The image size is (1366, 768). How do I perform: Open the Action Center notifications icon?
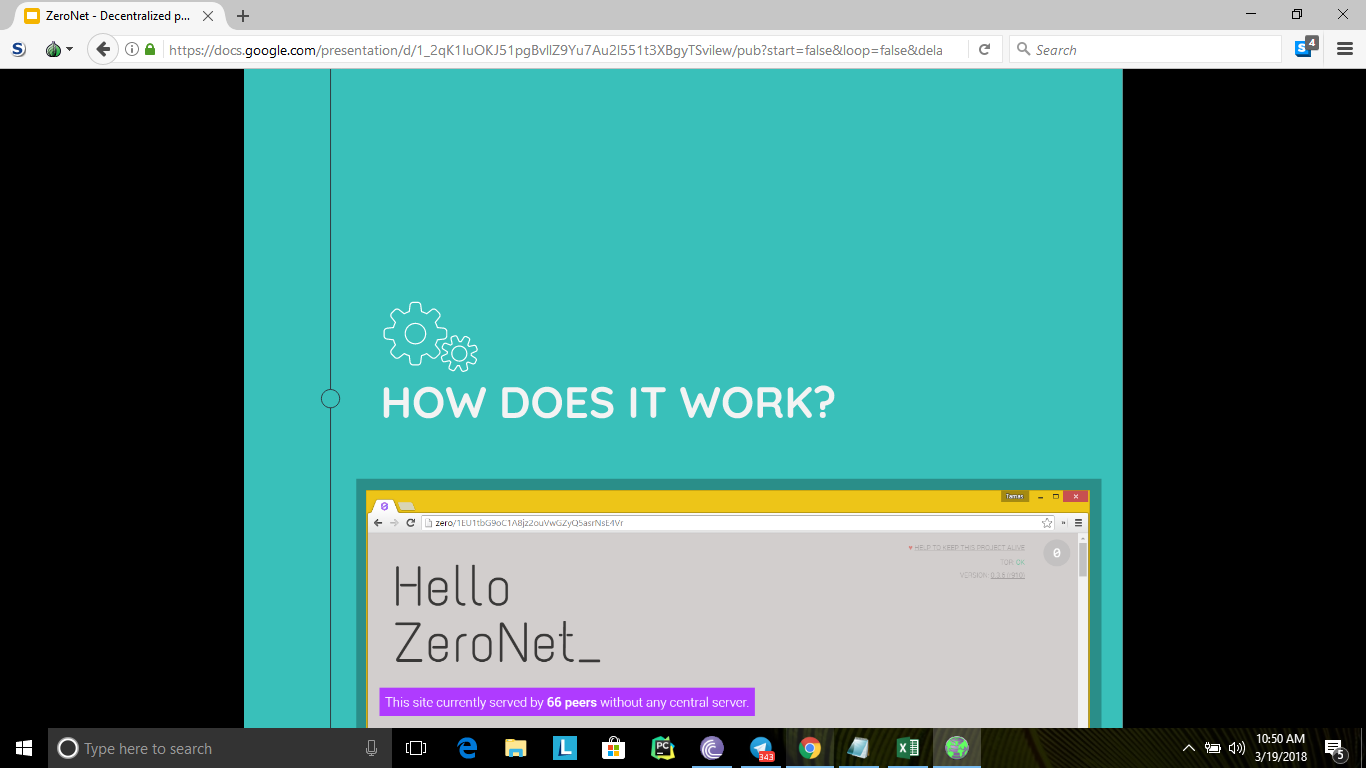(x=1335, y=748)
